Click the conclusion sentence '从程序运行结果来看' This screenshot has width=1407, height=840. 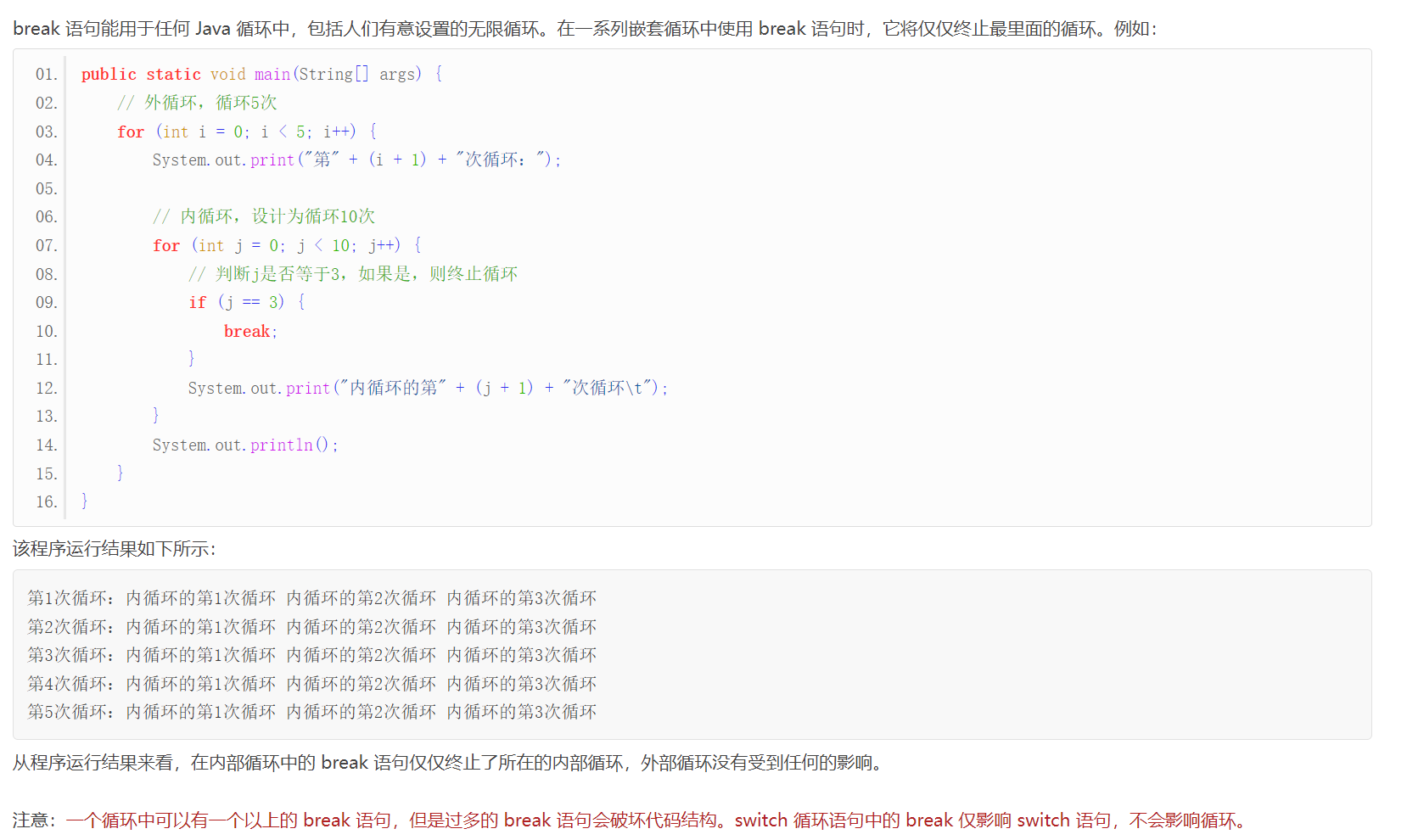[x=450, y=763]
